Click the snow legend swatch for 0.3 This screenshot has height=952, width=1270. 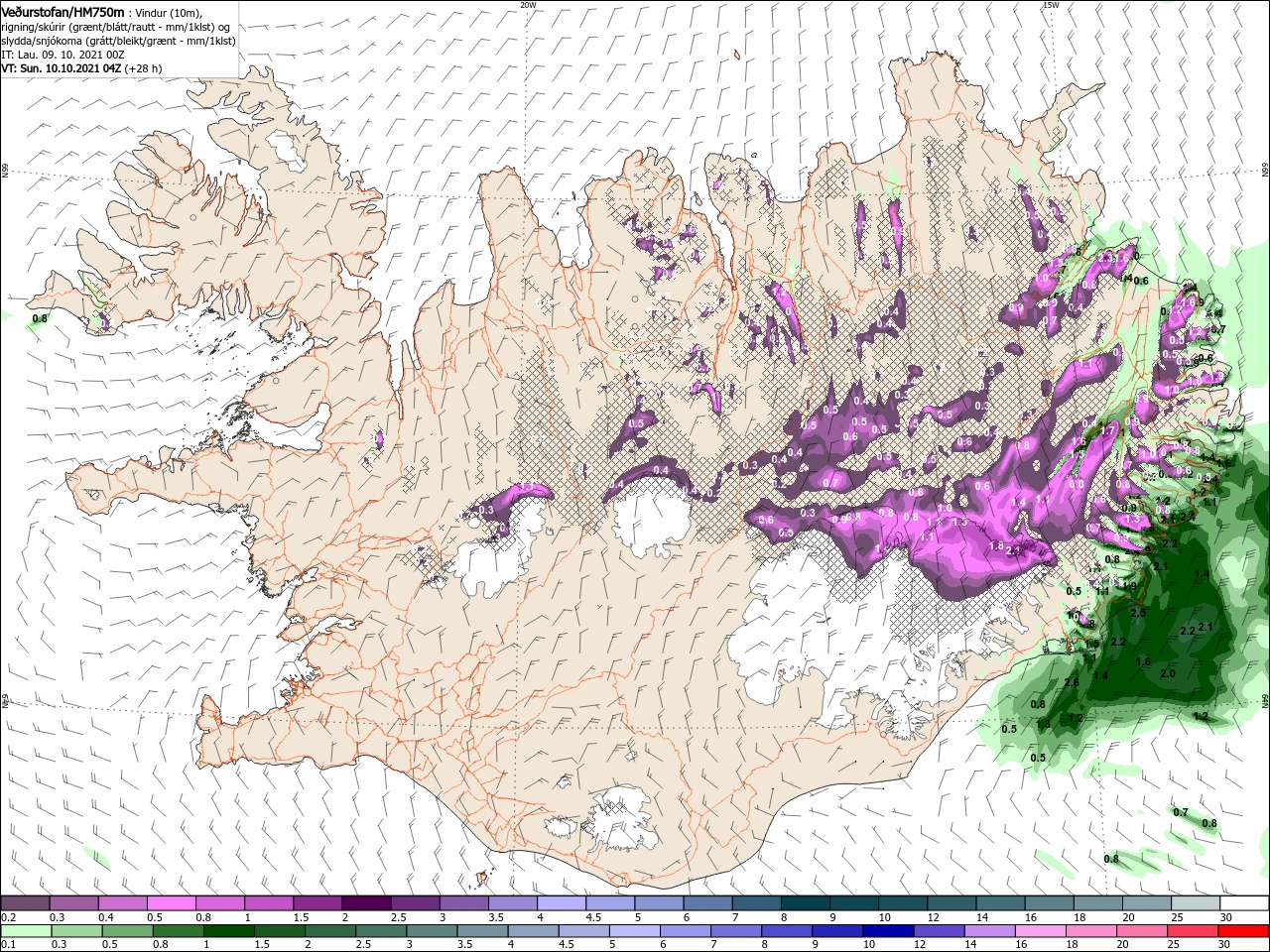73,903
